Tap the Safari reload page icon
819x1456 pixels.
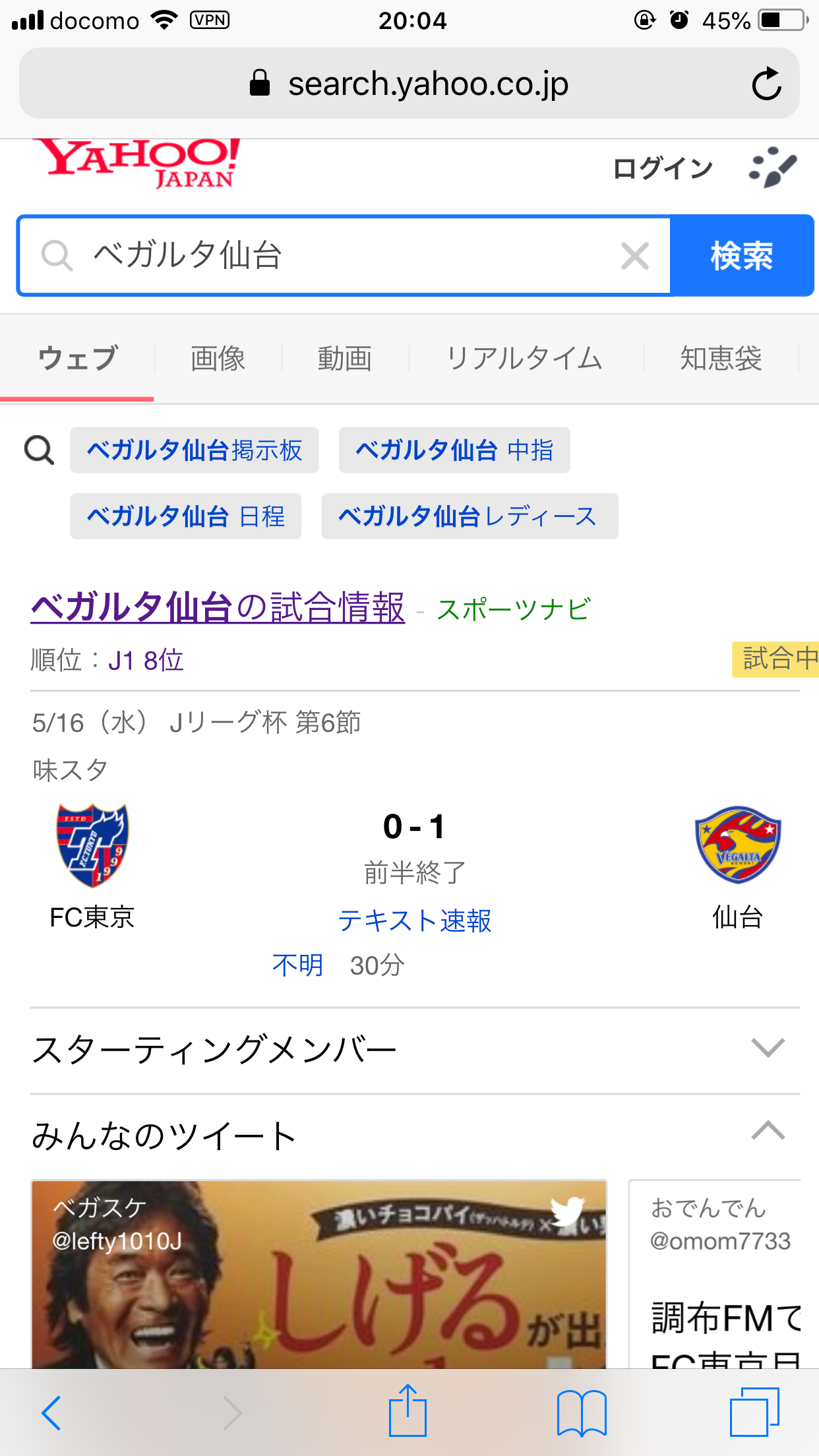click(766, 84)
